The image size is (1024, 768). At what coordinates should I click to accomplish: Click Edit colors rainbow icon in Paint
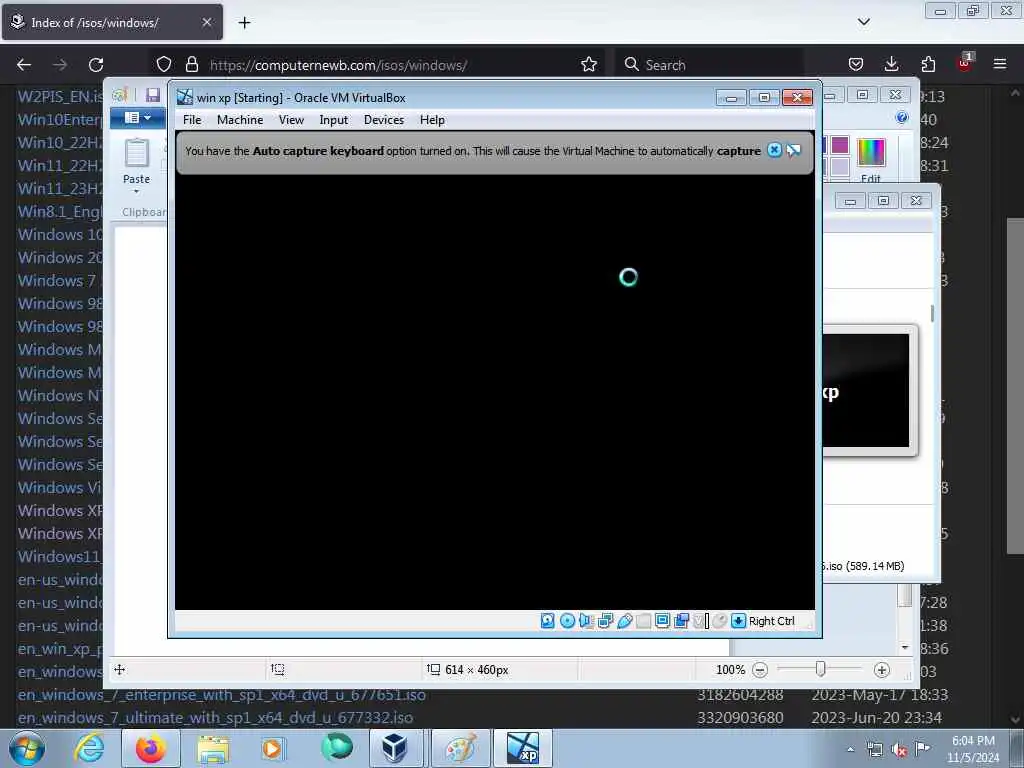[871, 152]
